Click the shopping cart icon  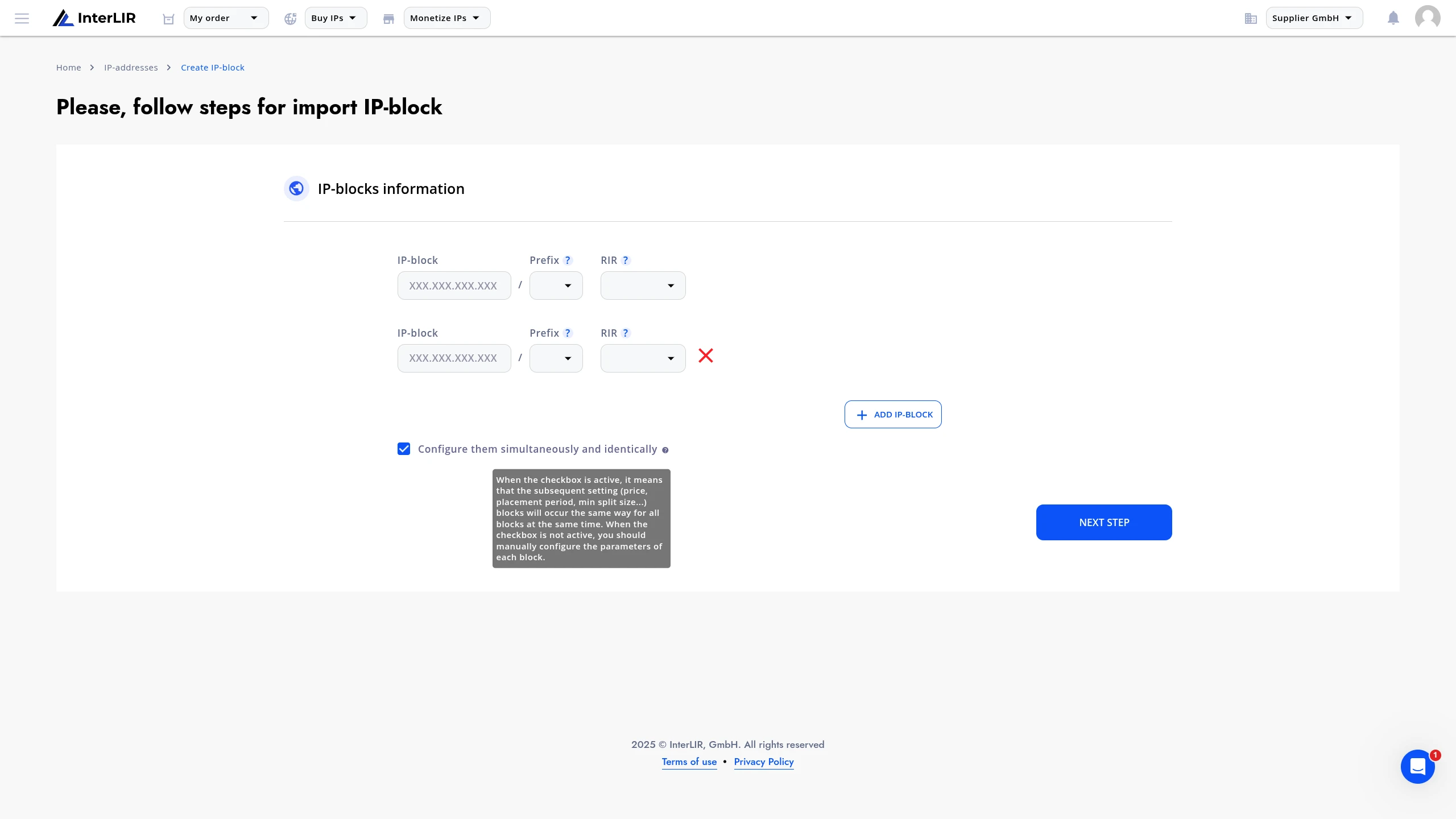tap(168, 19)
